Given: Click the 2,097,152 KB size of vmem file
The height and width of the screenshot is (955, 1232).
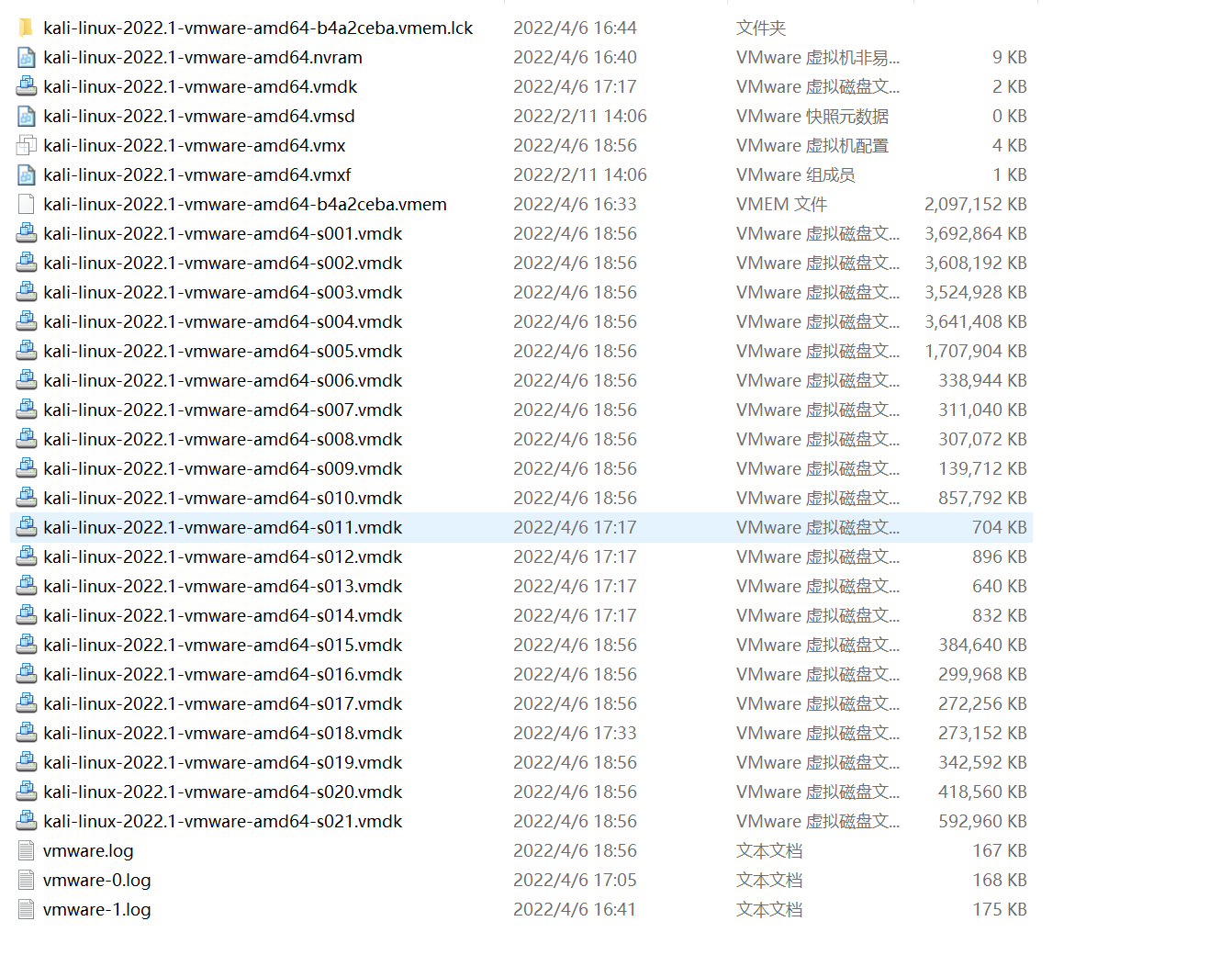Looking at the screenshot, I should [975, 204].
